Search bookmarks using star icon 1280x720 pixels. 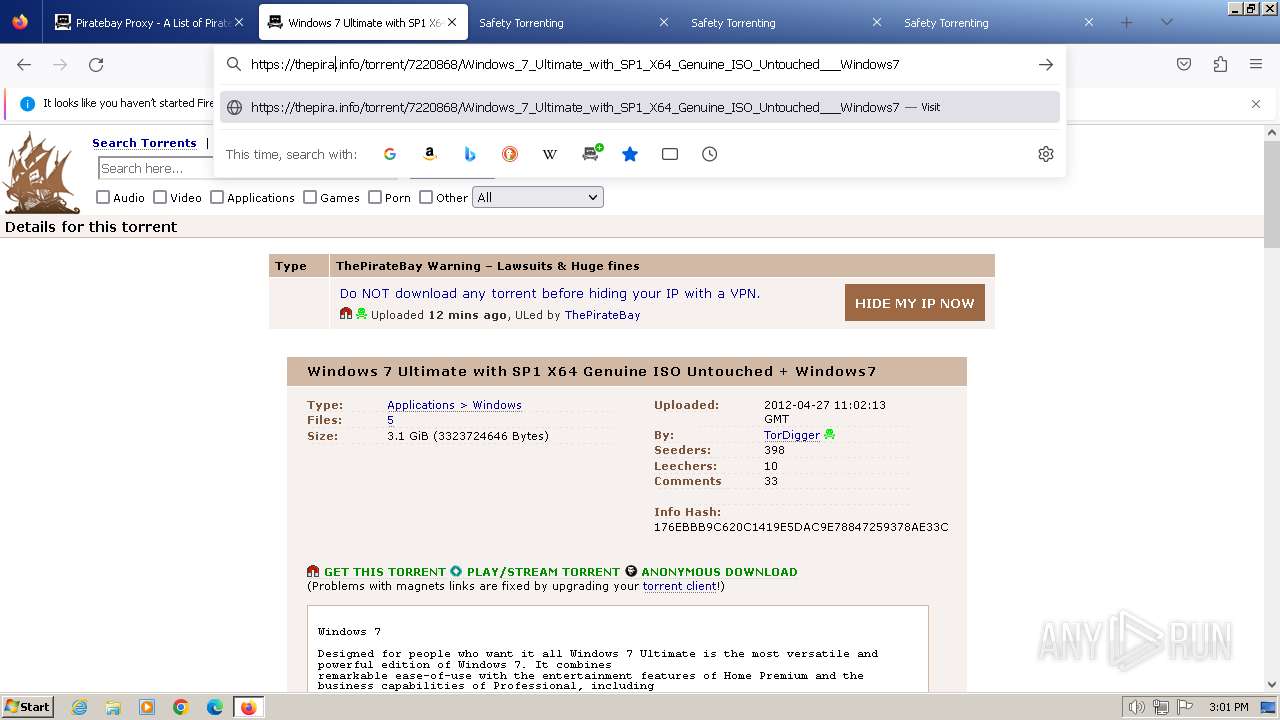tap(630, 154)
